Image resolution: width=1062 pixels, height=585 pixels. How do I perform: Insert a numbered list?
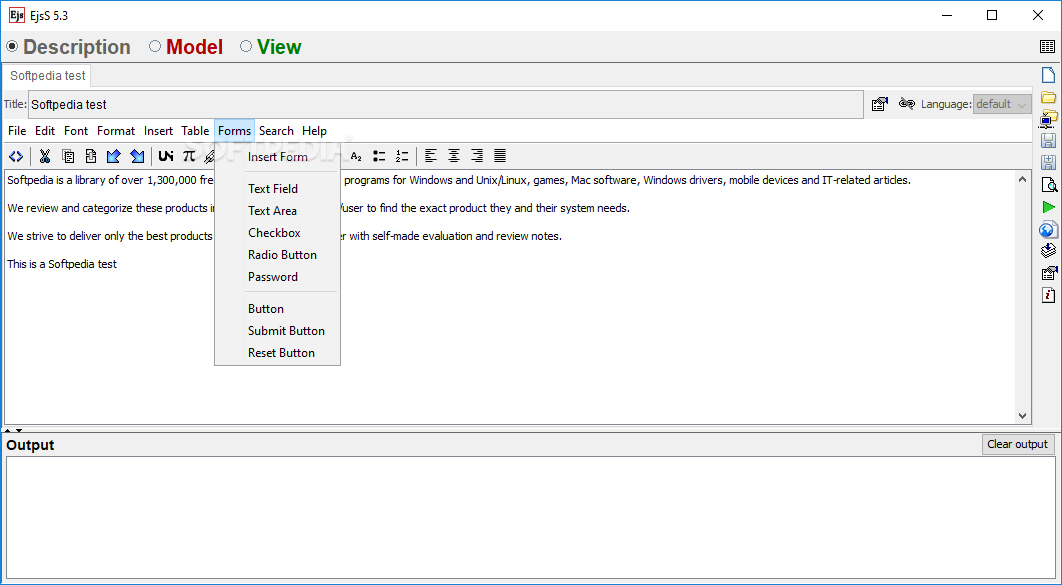tap(402, 156)
